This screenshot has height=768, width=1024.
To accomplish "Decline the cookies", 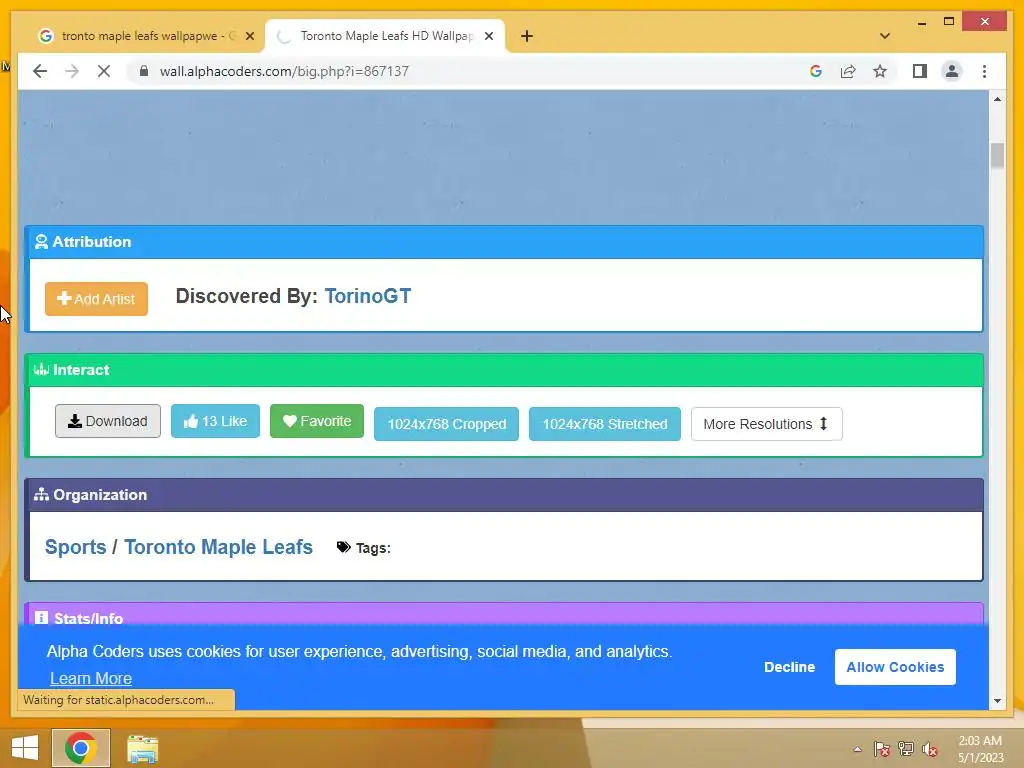I will [790, 667].
